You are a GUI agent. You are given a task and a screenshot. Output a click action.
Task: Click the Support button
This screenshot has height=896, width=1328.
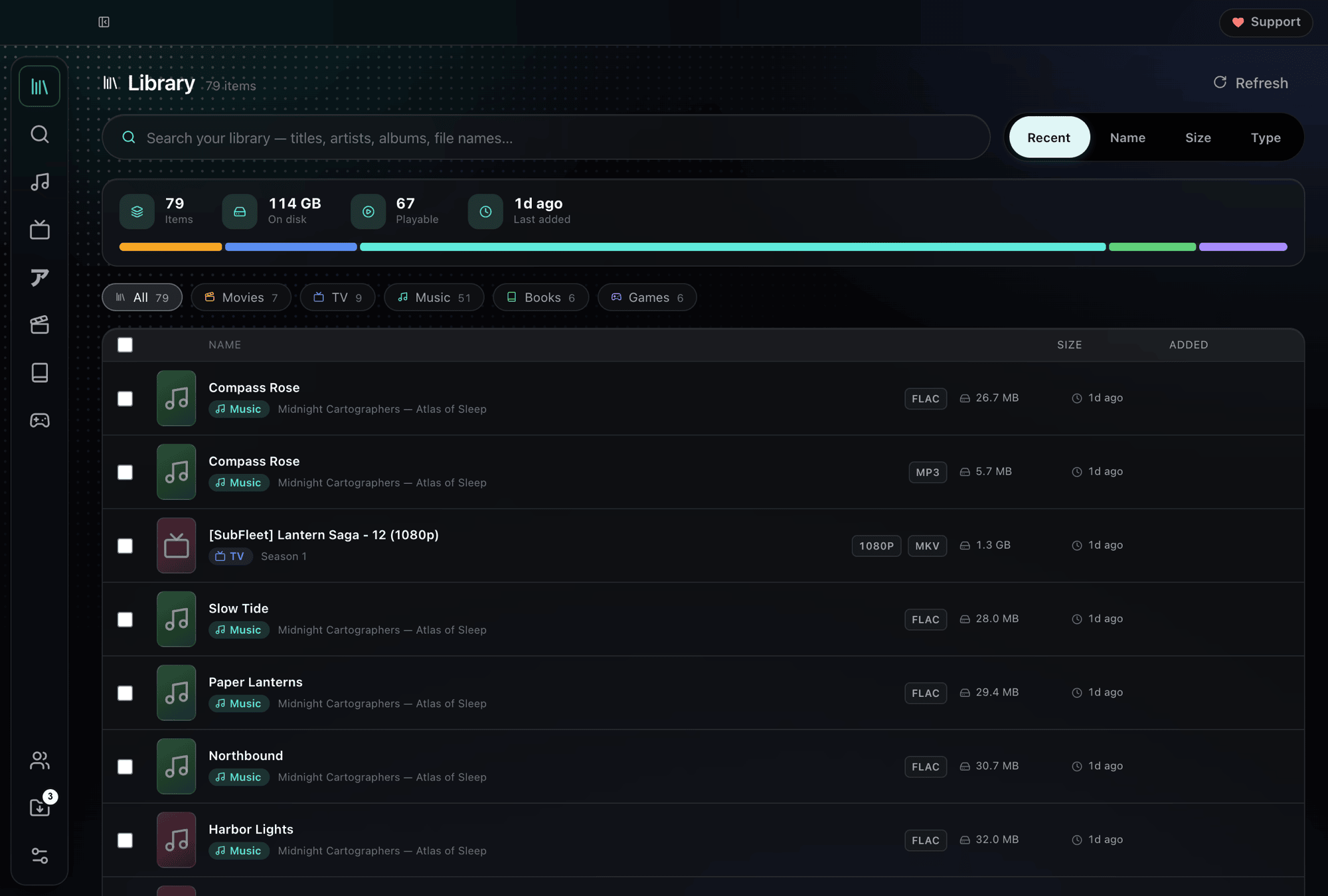pyautogui.click(x=1266, y=23)
